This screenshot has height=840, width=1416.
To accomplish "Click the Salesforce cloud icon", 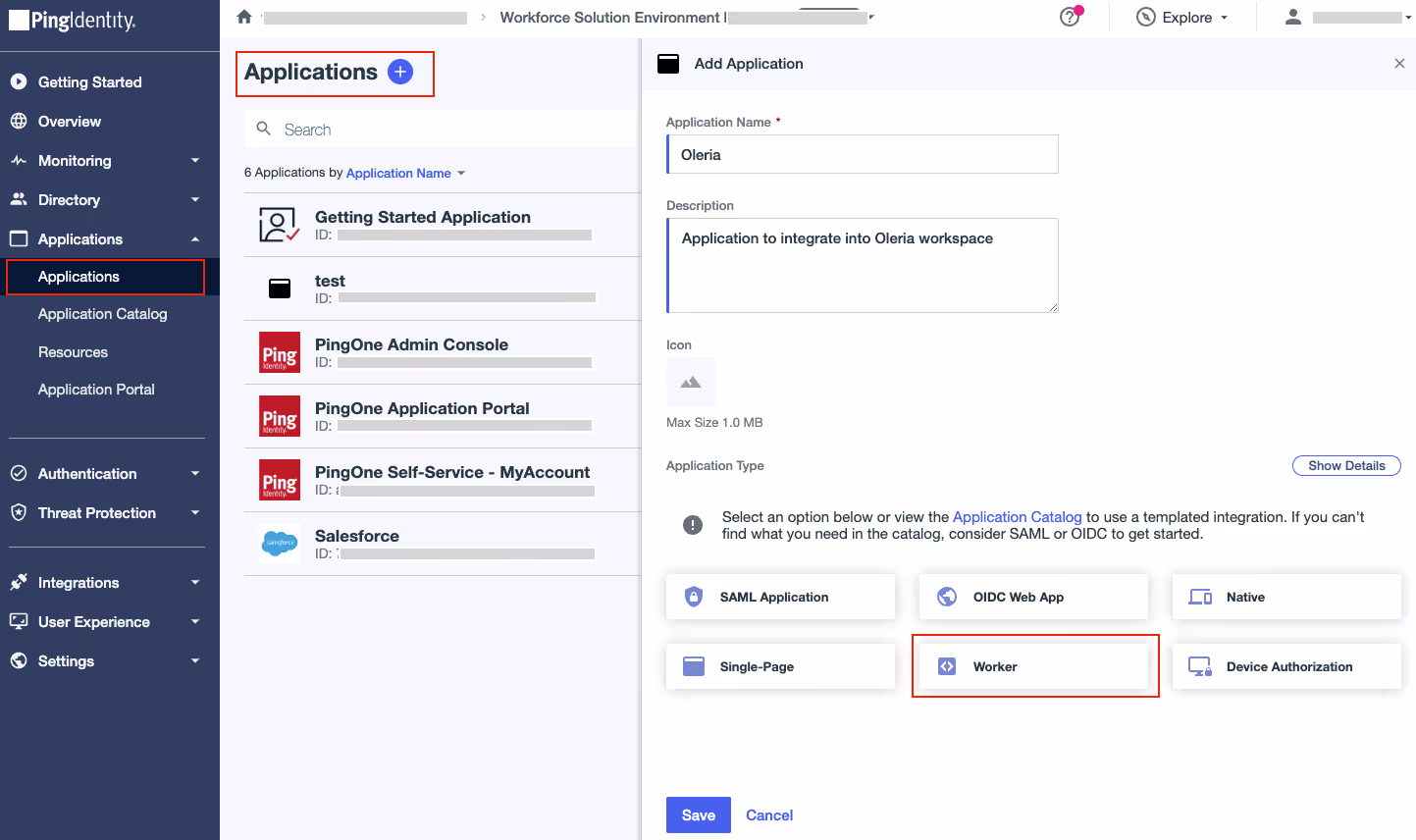I will pos(280,543).
